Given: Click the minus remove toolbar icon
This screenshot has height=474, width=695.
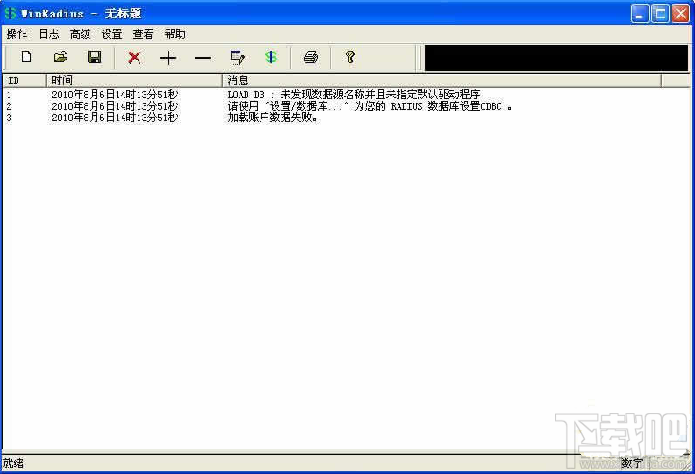Looking at the screenshot, I should (203, 58).
